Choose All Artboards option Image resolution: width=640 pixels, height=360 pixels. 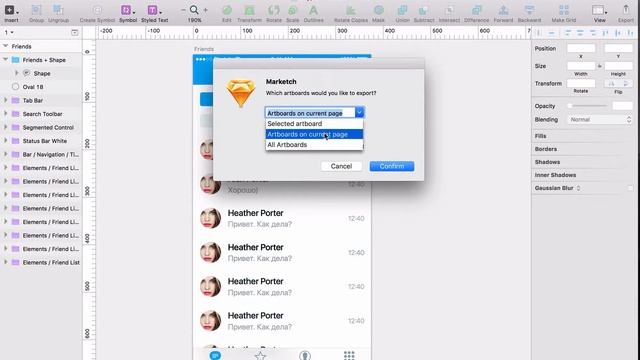(x=314, y=145)
